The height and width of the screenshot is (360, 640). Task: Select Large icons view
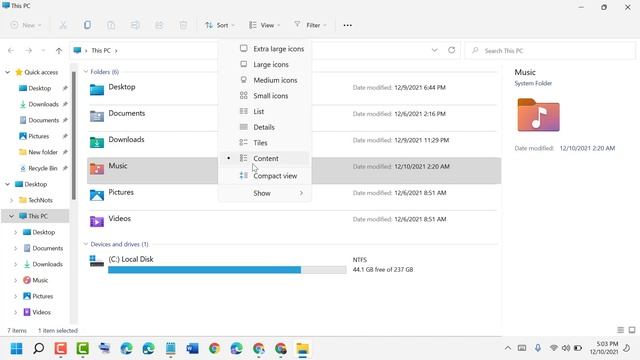(x=265, y=64)
